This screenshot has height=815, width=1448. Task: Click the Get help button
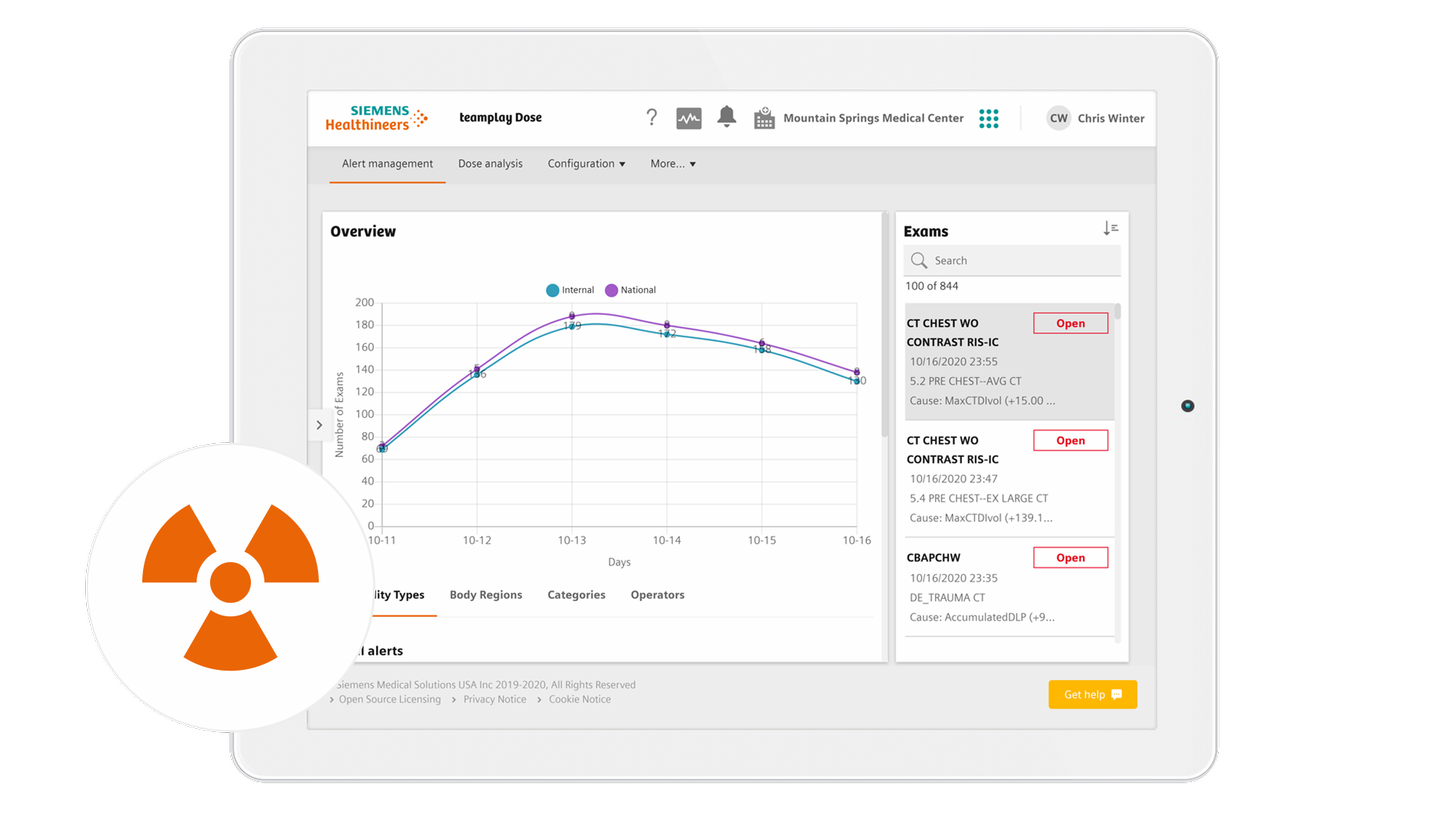(1092, 694)
